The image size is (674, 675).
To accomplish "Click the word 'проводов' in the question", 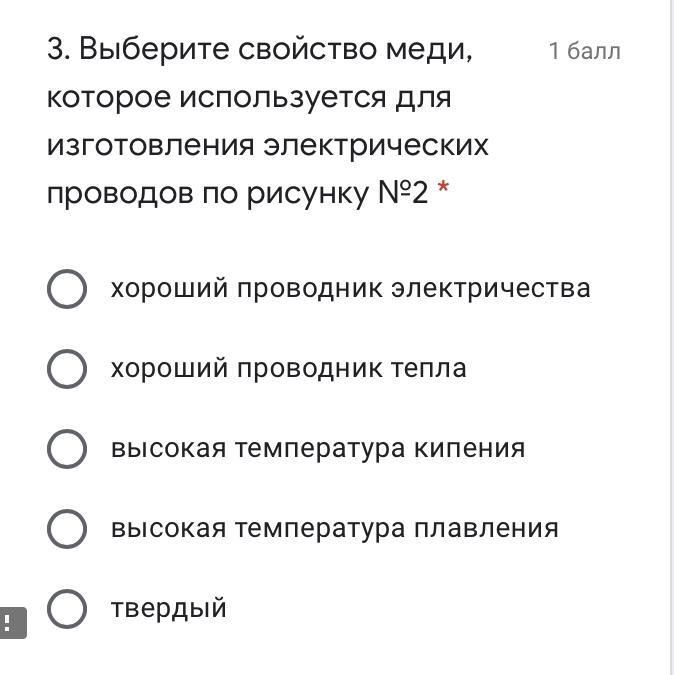I will click(x=120, y=194).
